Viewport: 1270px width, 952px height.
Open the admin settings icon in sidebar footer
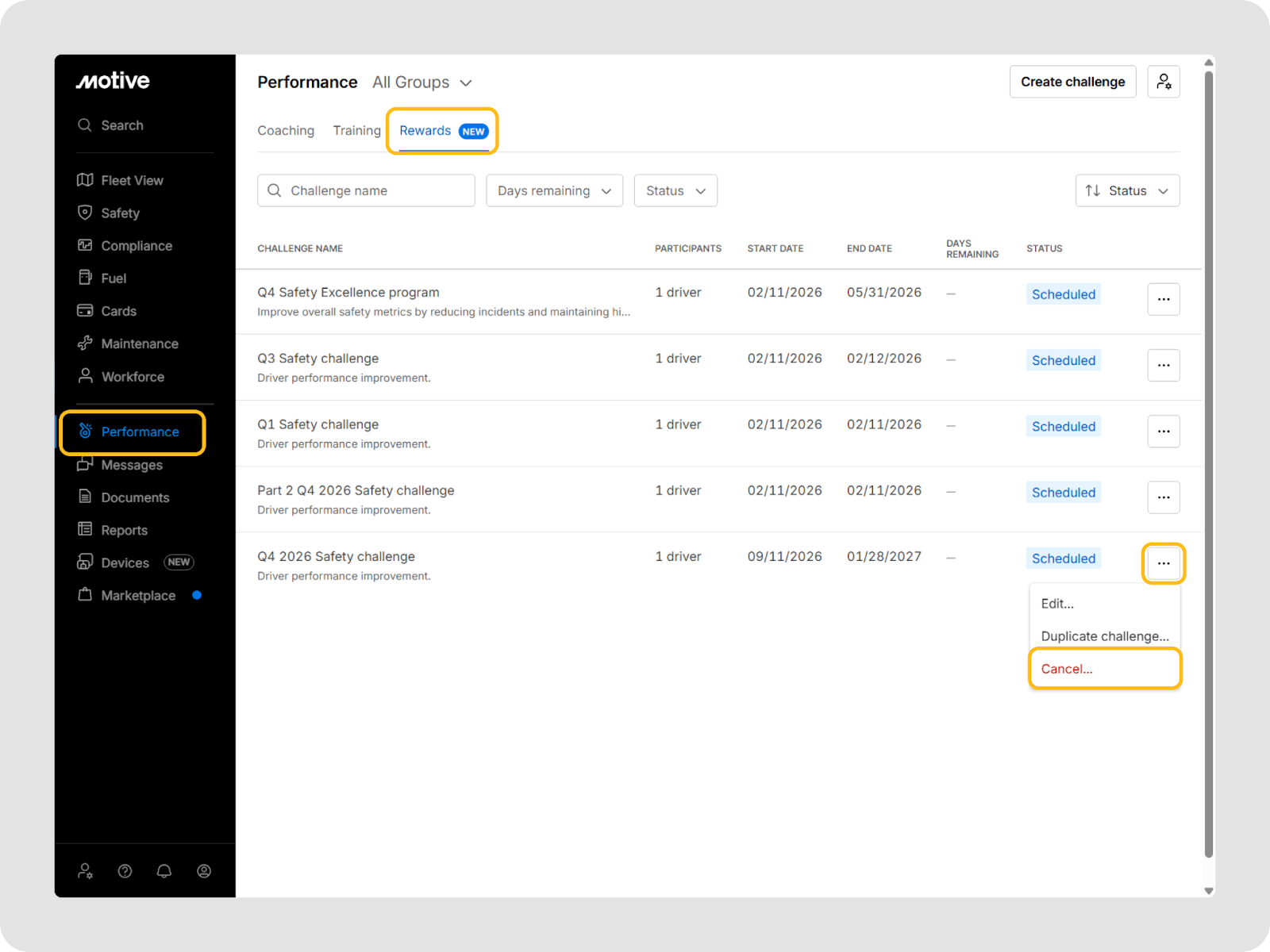(85, 871)
